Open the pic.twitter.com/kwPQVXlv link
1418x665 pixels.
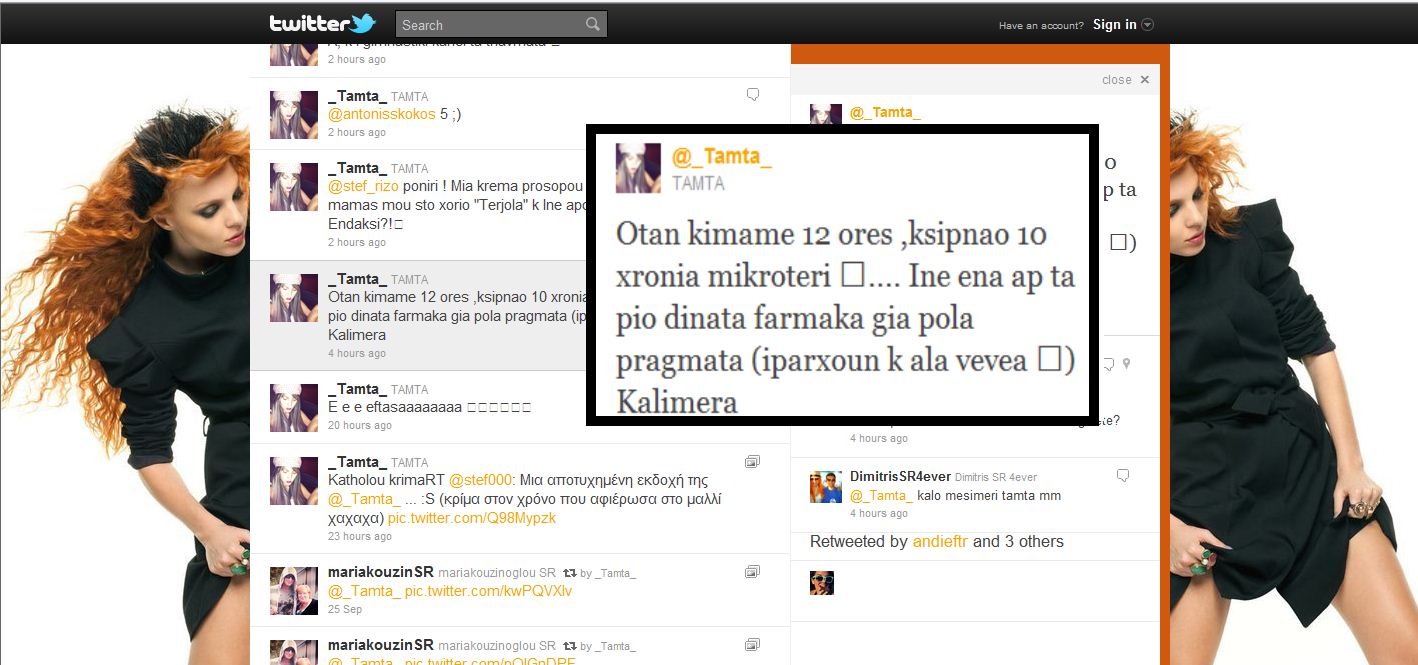click(488, 591)
